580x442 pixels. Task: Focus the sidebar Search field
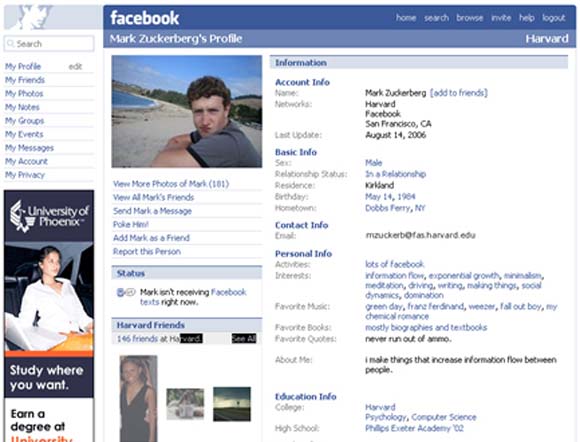tap(49, 44)
